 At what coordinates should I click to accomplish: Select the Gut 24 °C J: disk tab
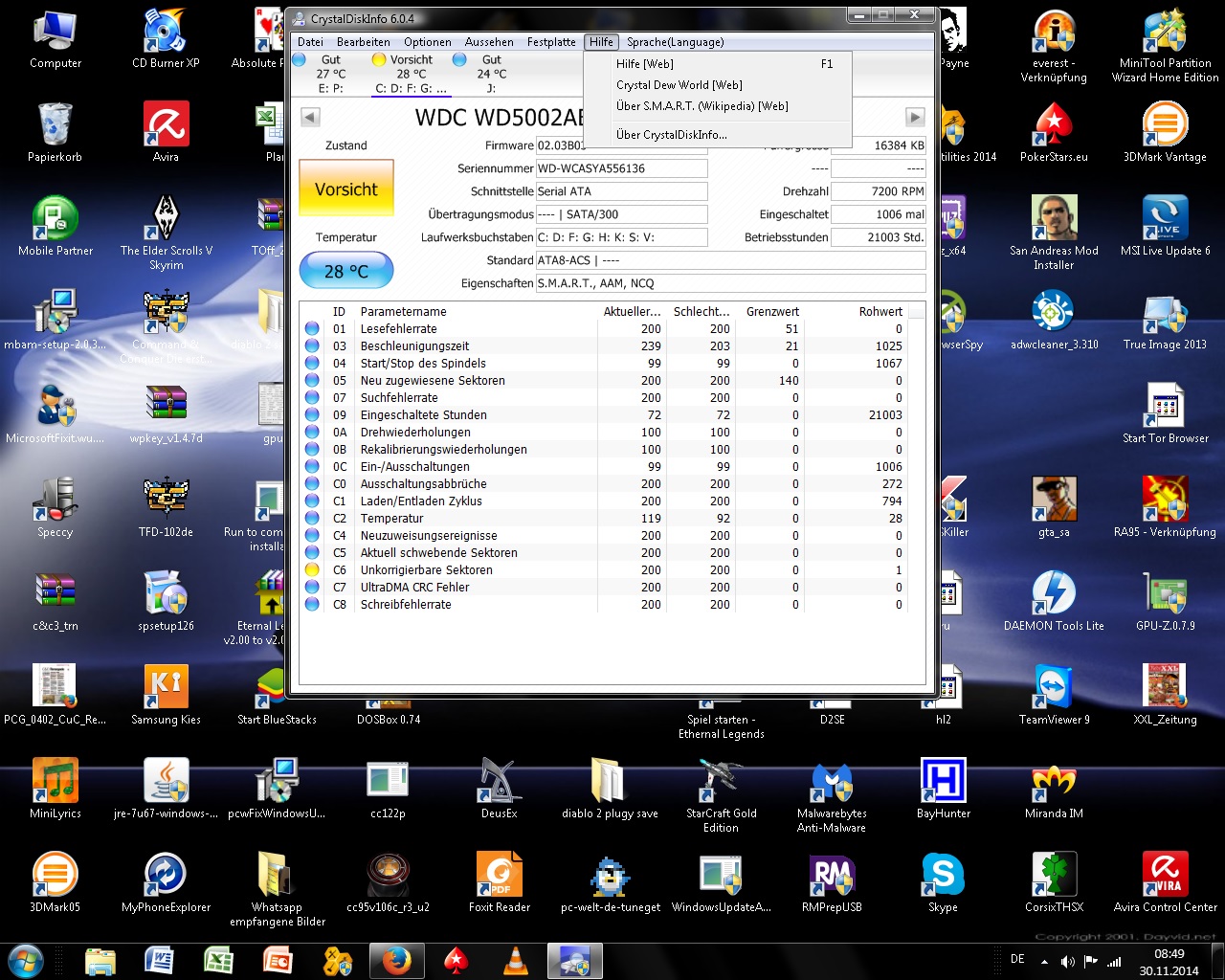point(491,74)
